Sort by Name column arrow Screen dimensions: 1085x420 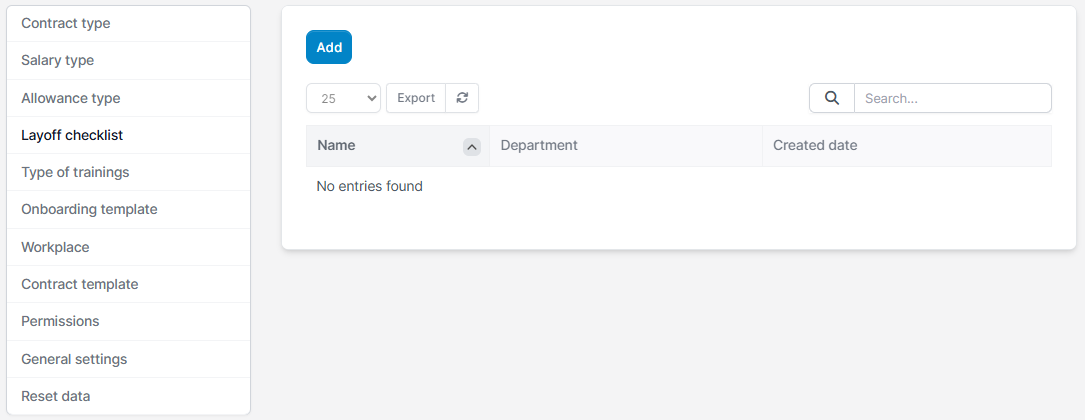click(472, 146)
